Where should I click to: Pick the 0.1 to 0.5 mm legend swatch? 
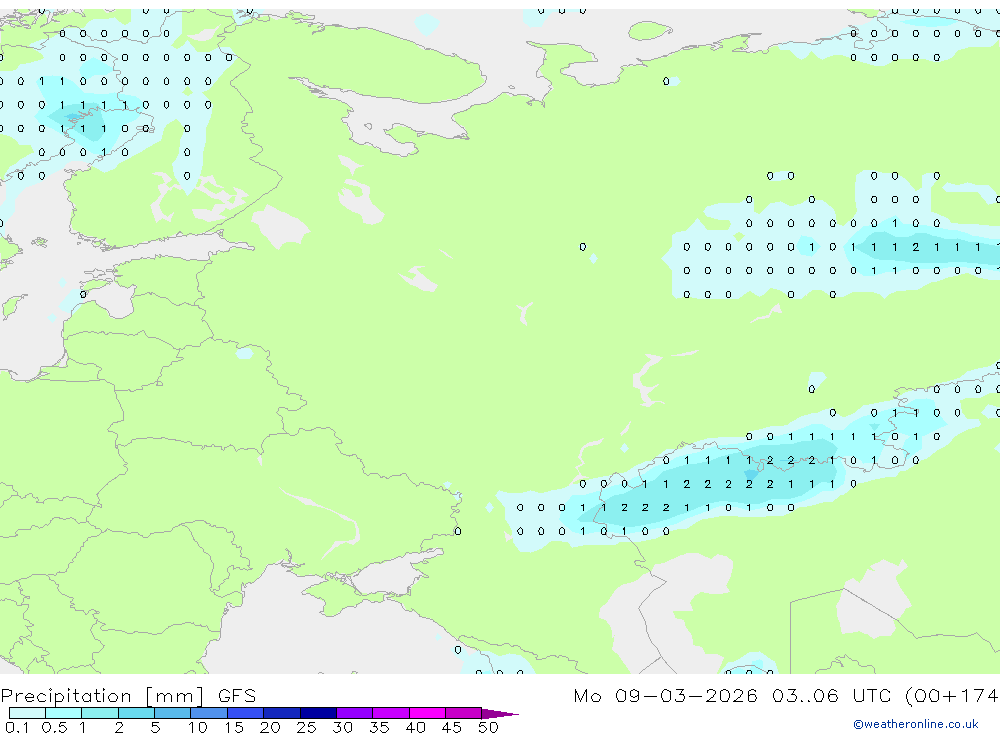tap(27, 713)
